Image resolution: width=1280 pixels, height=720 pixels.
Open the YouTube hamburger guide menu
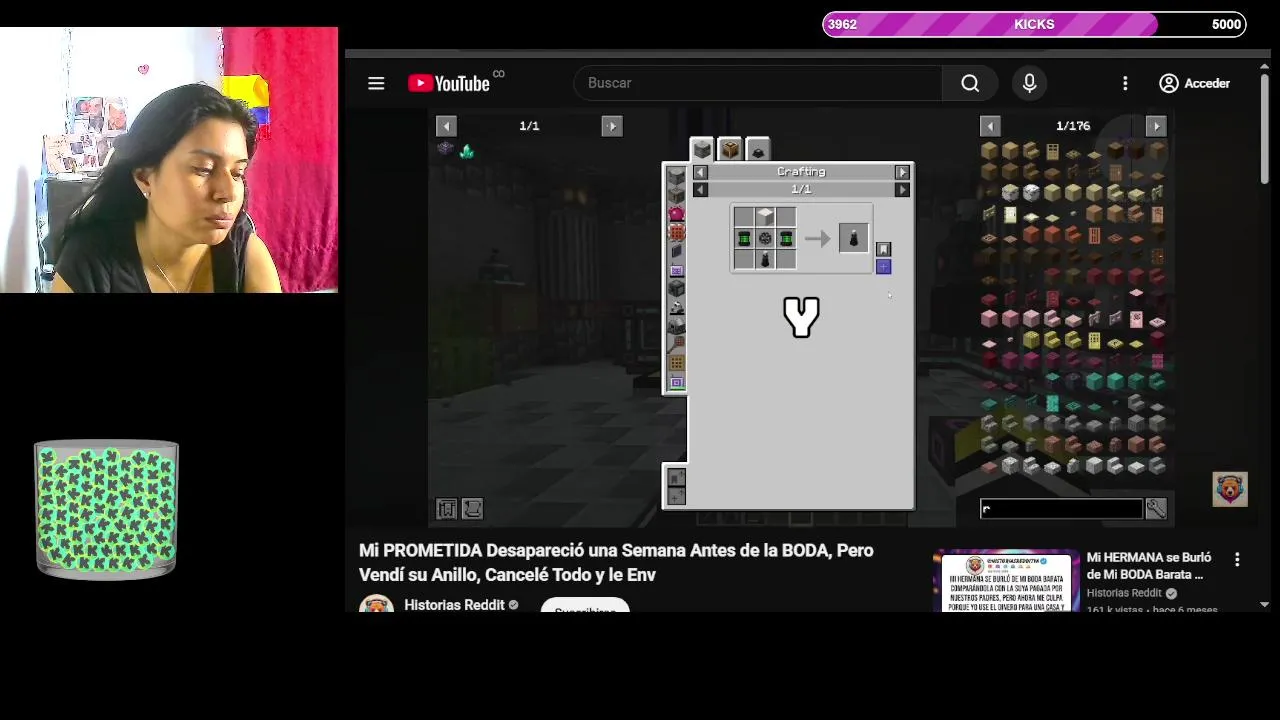click(376, 83)
